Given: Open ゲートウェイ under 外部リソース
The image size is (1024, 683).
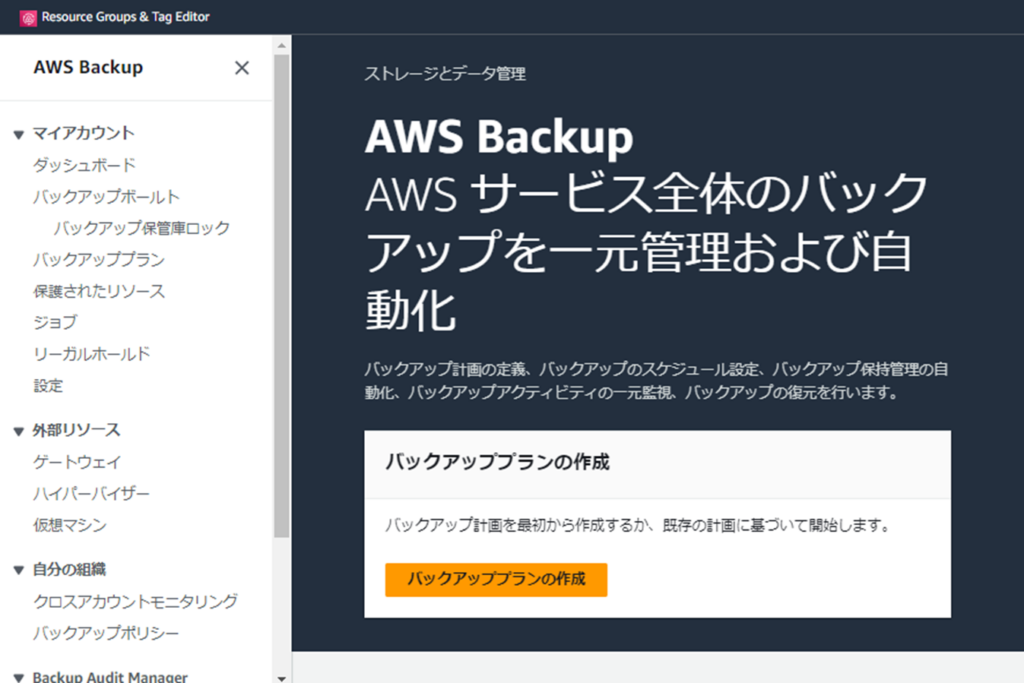Looking at the screenshot, I should pyautogui.click(x=77, y=462).
